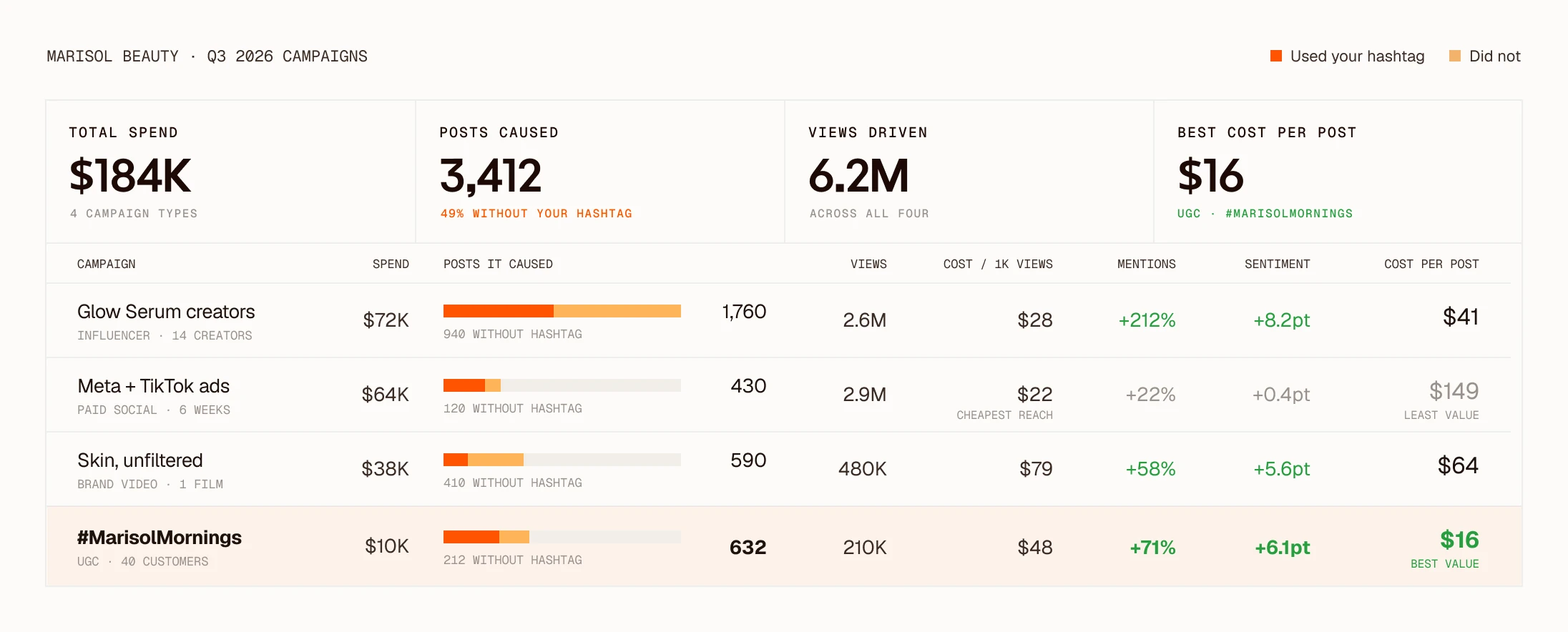Click the Meta + TikTok ads posts bar
Screen dimensions: 1568x632
click(562, 385)
